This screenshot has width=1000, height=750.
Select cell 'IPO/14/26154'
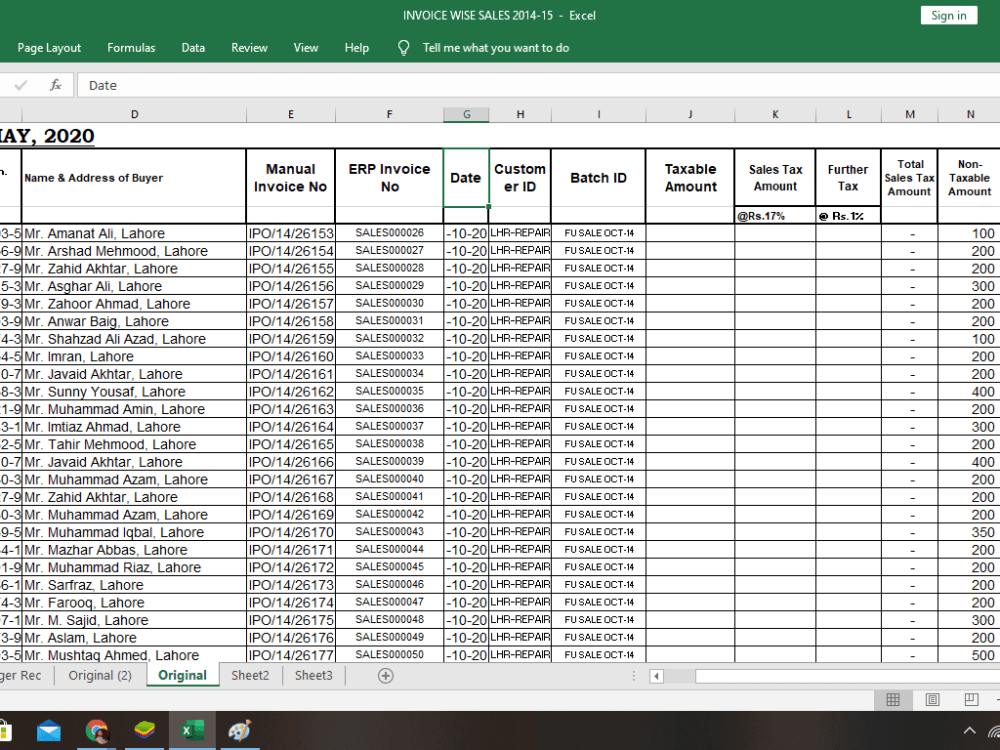[291, 251]
